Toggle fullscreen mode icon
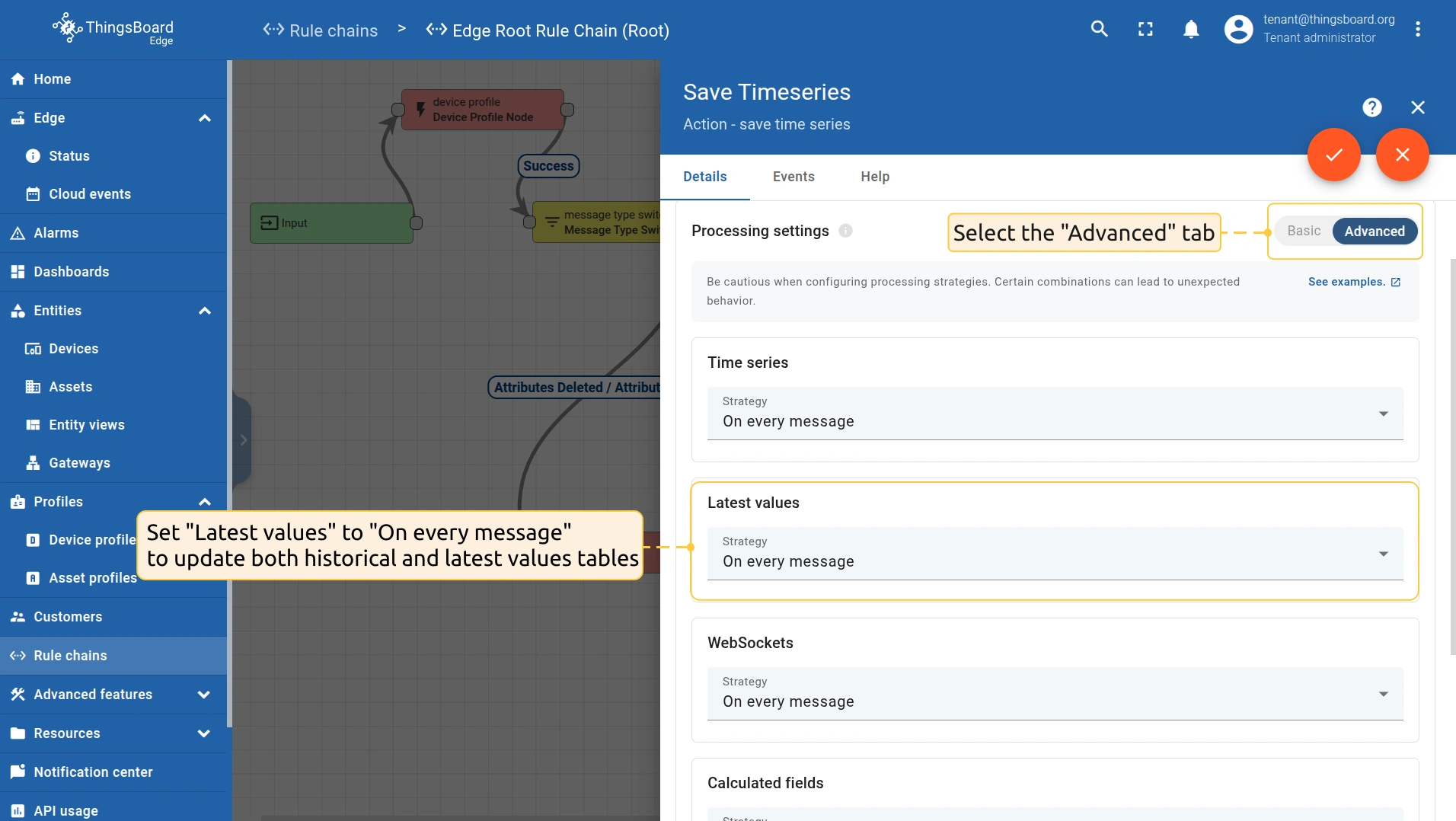Viewport: 1456px width, 821px height. [1145, 29]
